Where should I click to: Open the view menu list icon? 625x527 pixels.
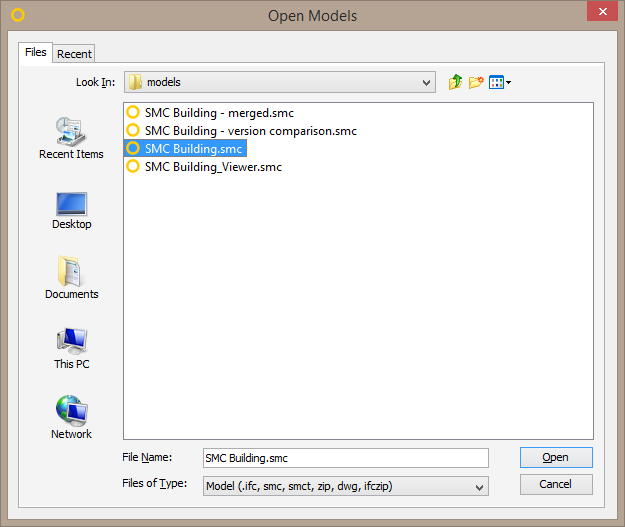(500, 83)
